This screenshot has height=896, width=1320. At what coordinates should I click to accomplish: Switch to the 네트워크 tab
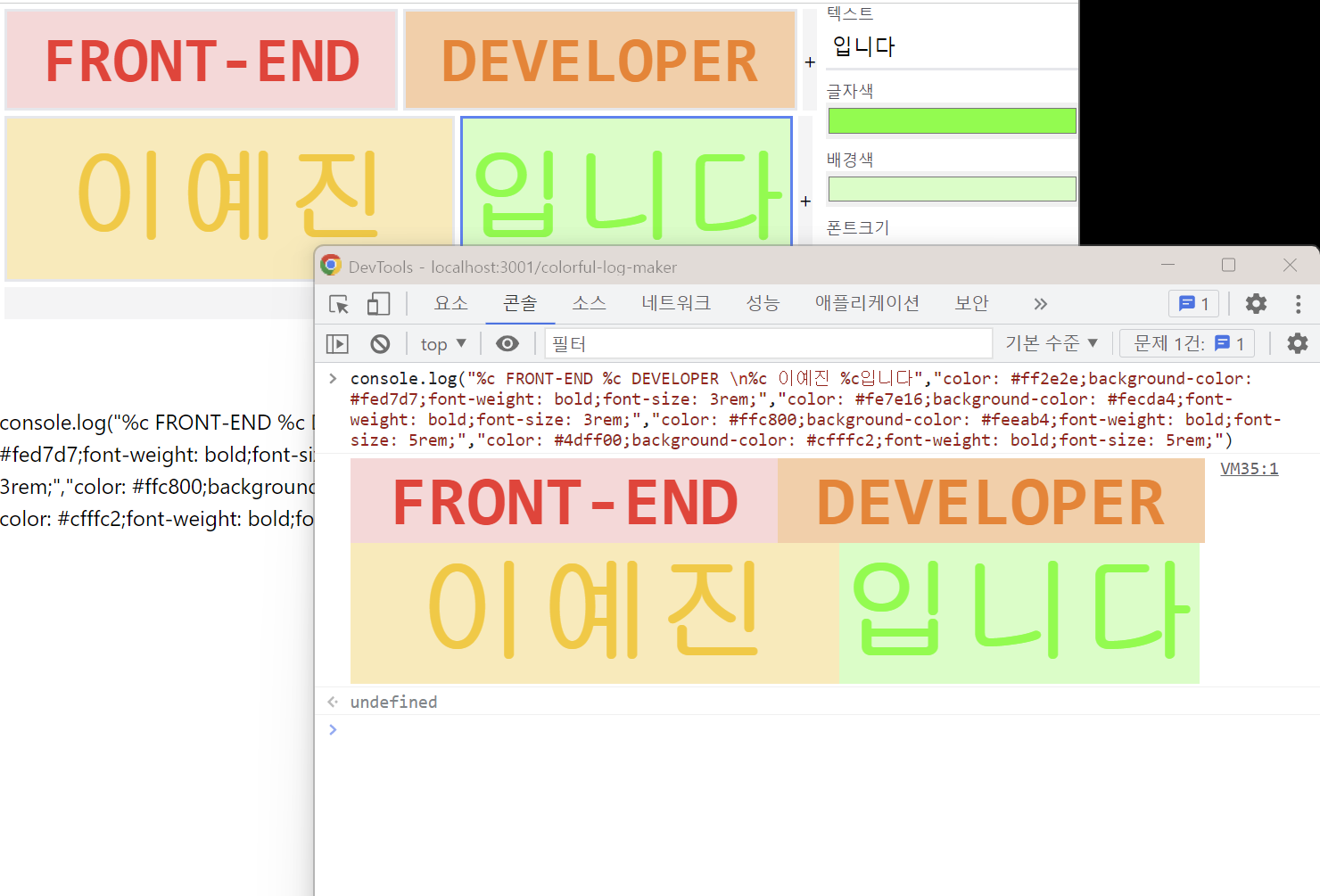(675, 303)
